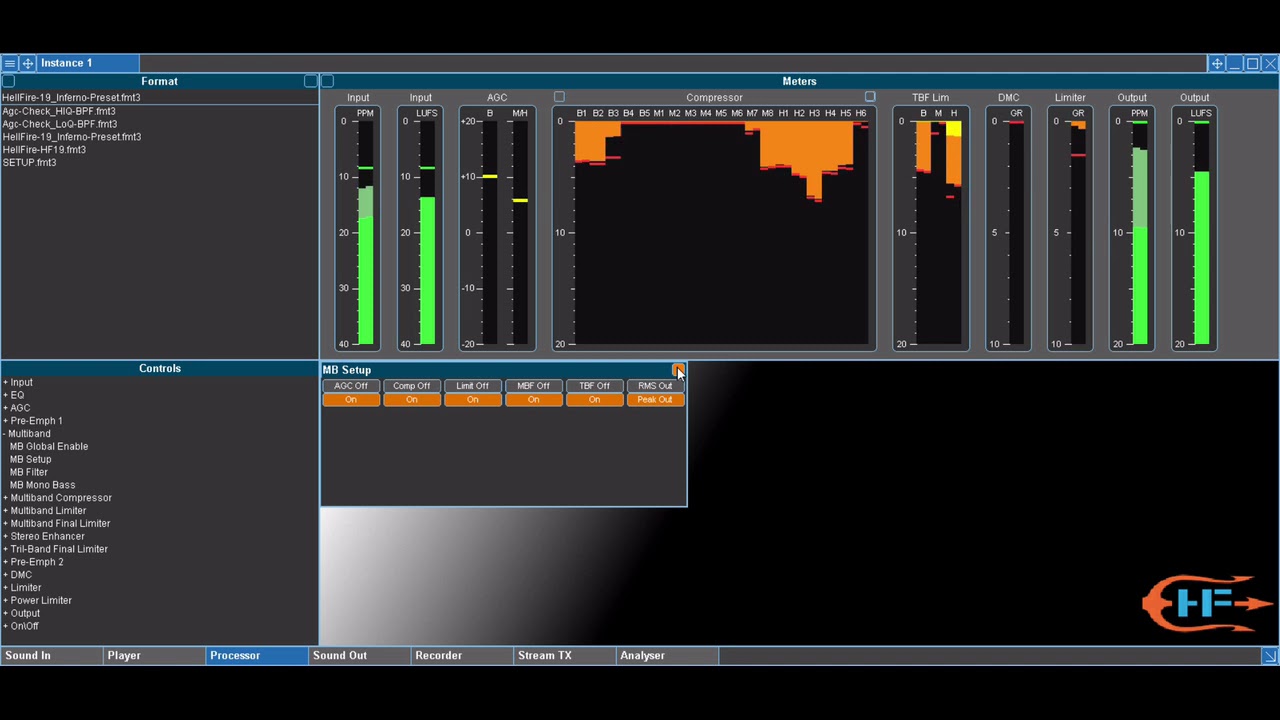Expand the Stereo Enhancer controls item
The height and width of the screenshot is (720, 1280).
point(47,537)
